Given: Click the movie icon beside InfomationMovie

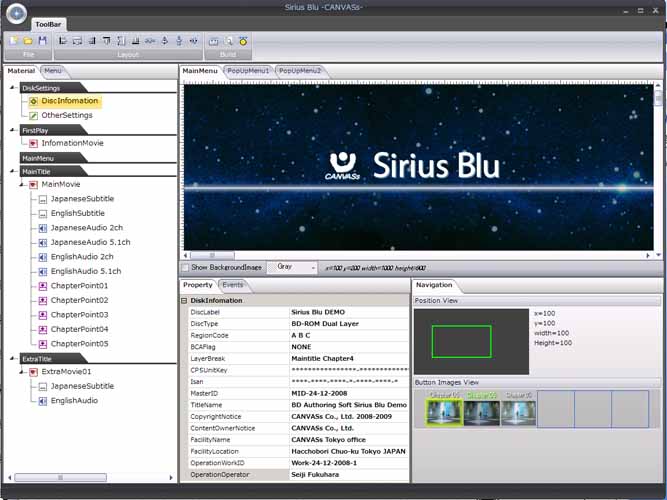Looking at the screenshot, I should (x=34, y=143).
